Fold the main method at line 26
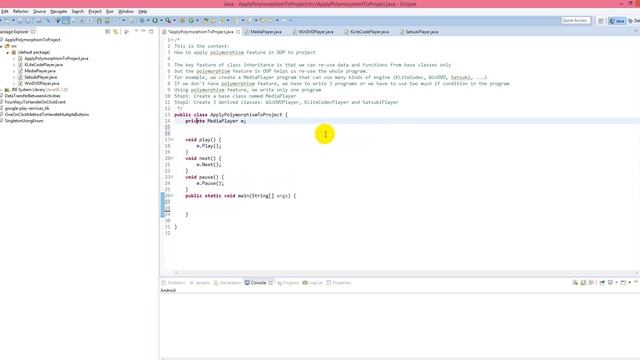640x360 pixels. (172, 196)
